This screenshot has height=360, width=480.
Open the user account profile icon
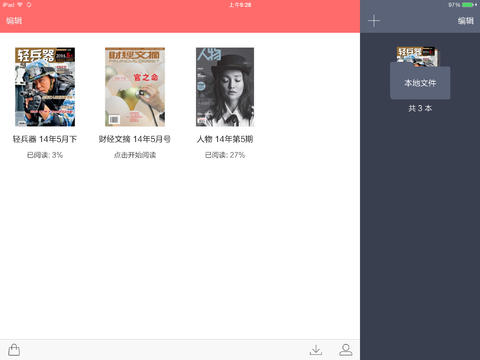(346, 350)
